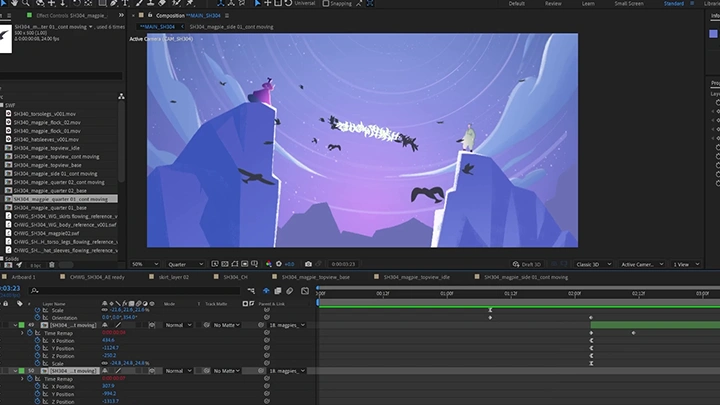
Task: Click the **MAIN_SH304 breadcrumb in the viewer
Action: coord(157,27)
